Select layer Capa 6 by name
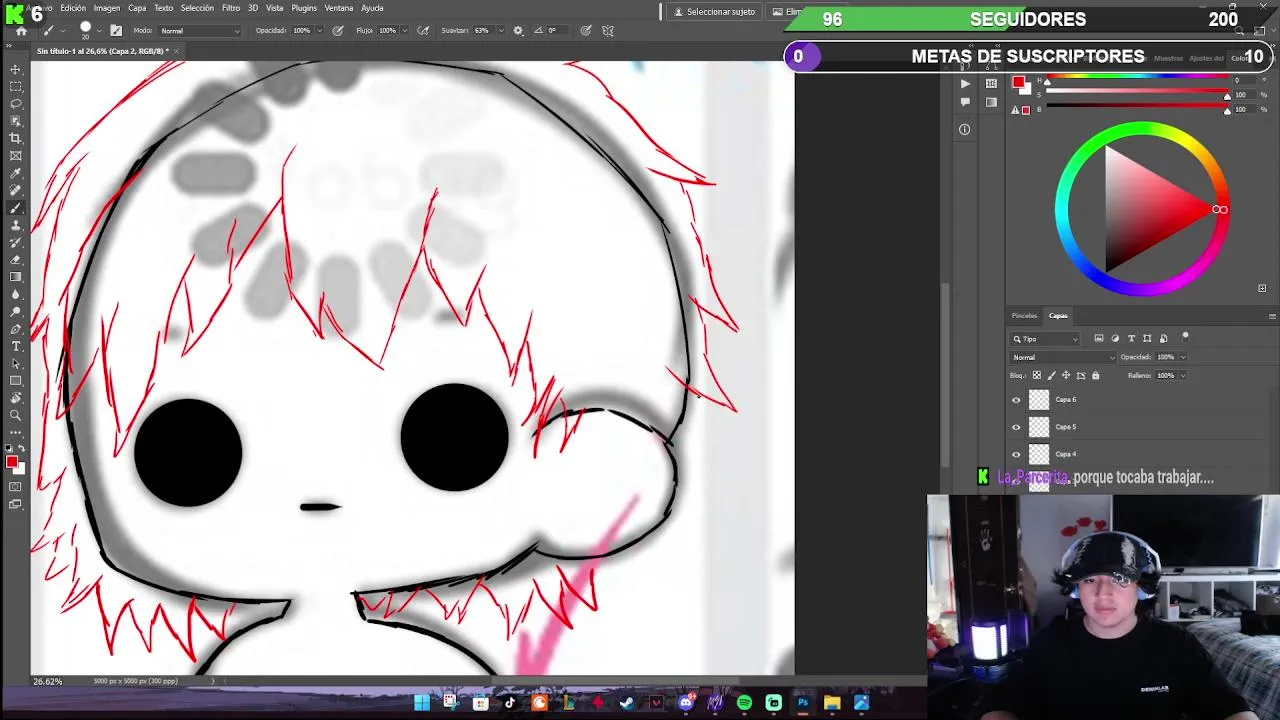Screen dimensions: 1280x720 tap(1066, 400)
